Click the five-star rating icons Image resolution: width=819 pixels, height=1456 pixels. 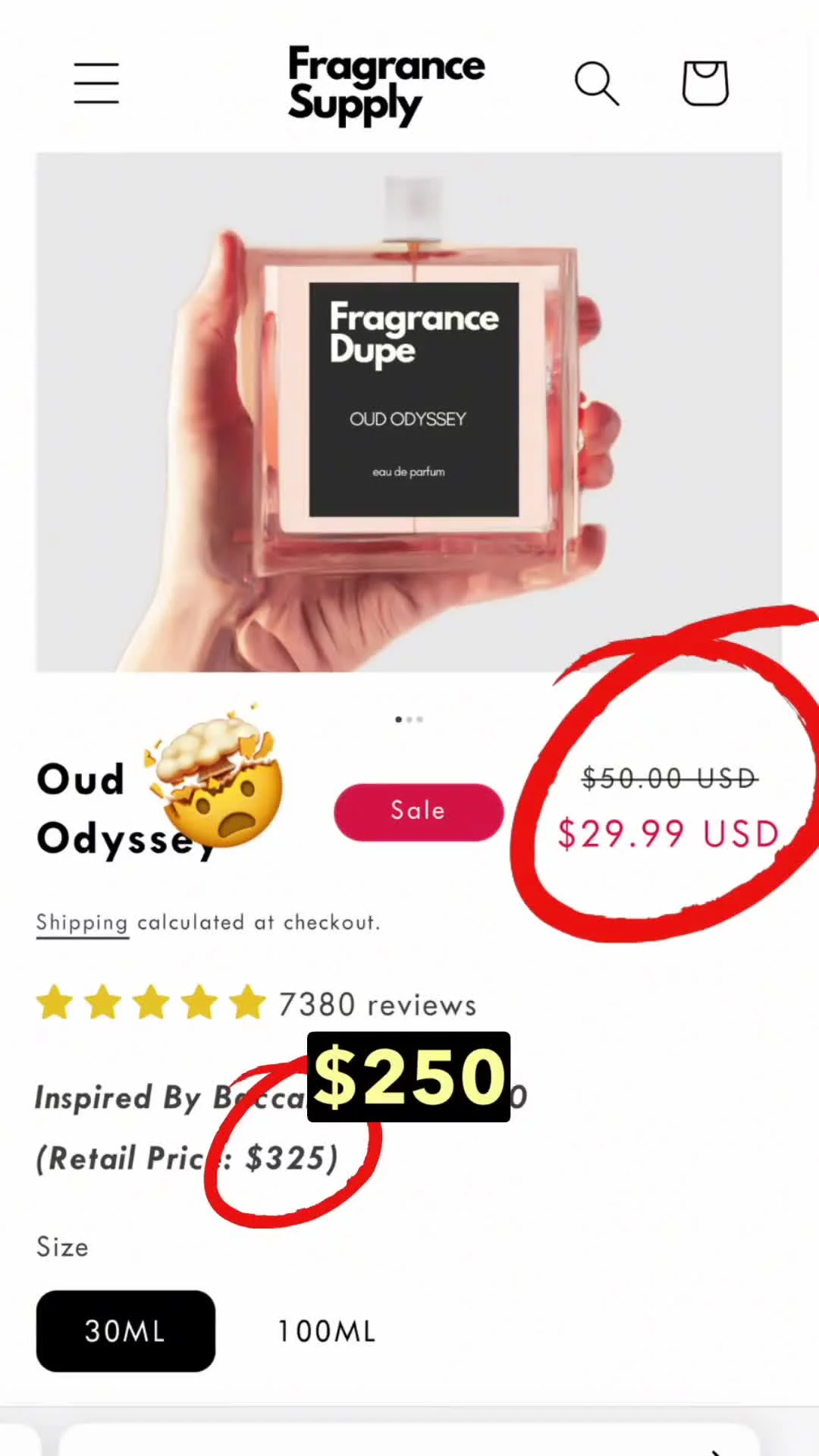pyautogui.click(x=152, y=1003)
